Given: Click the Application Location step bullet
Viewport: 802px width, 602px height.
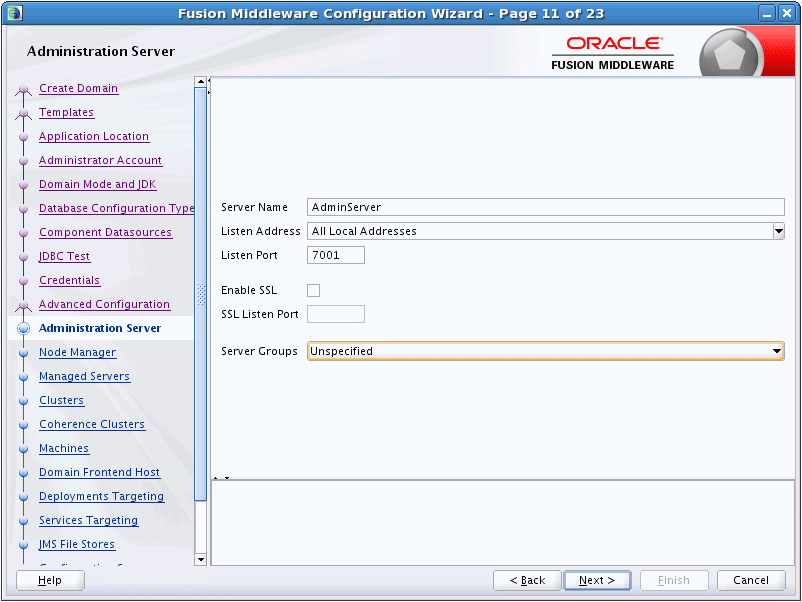Looking at the screenshot, I should [x=23, y=137].
